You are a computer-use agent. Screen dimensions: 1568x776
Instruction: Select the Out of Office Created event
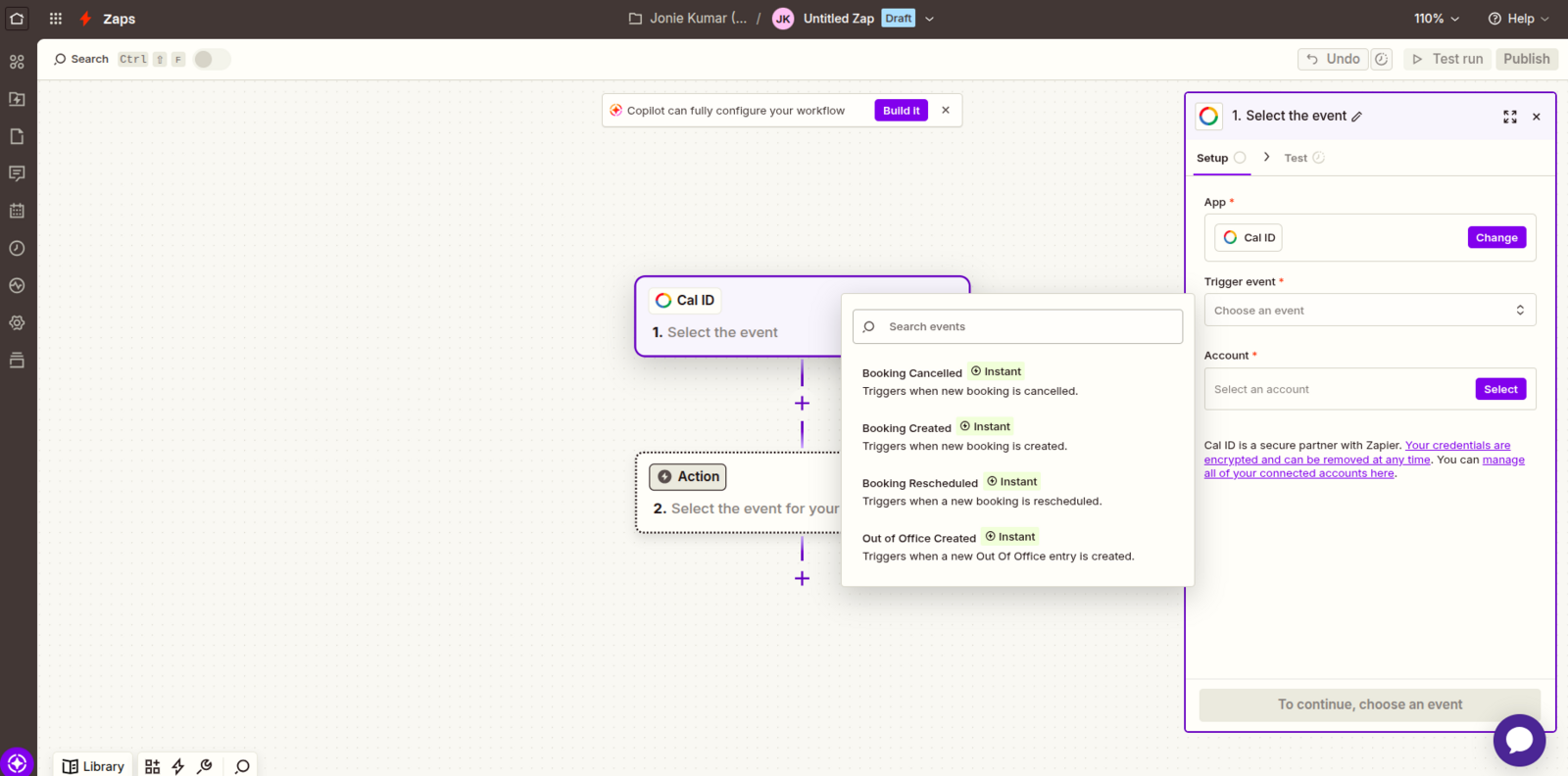[1016, 546]
